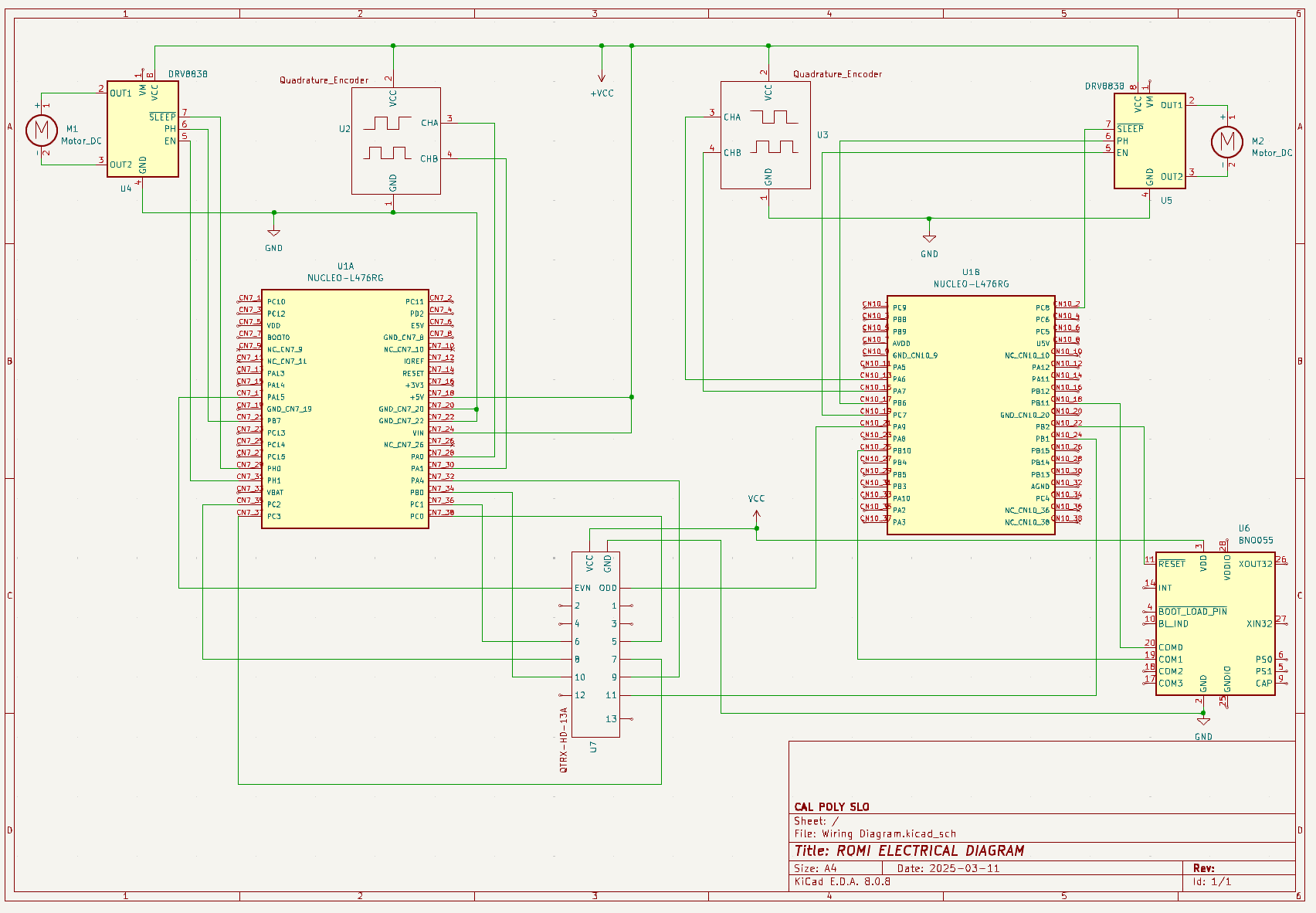Click the SLEEP pin label on U4
This screenshot has height=913, width=1316.
click(162, 117)
